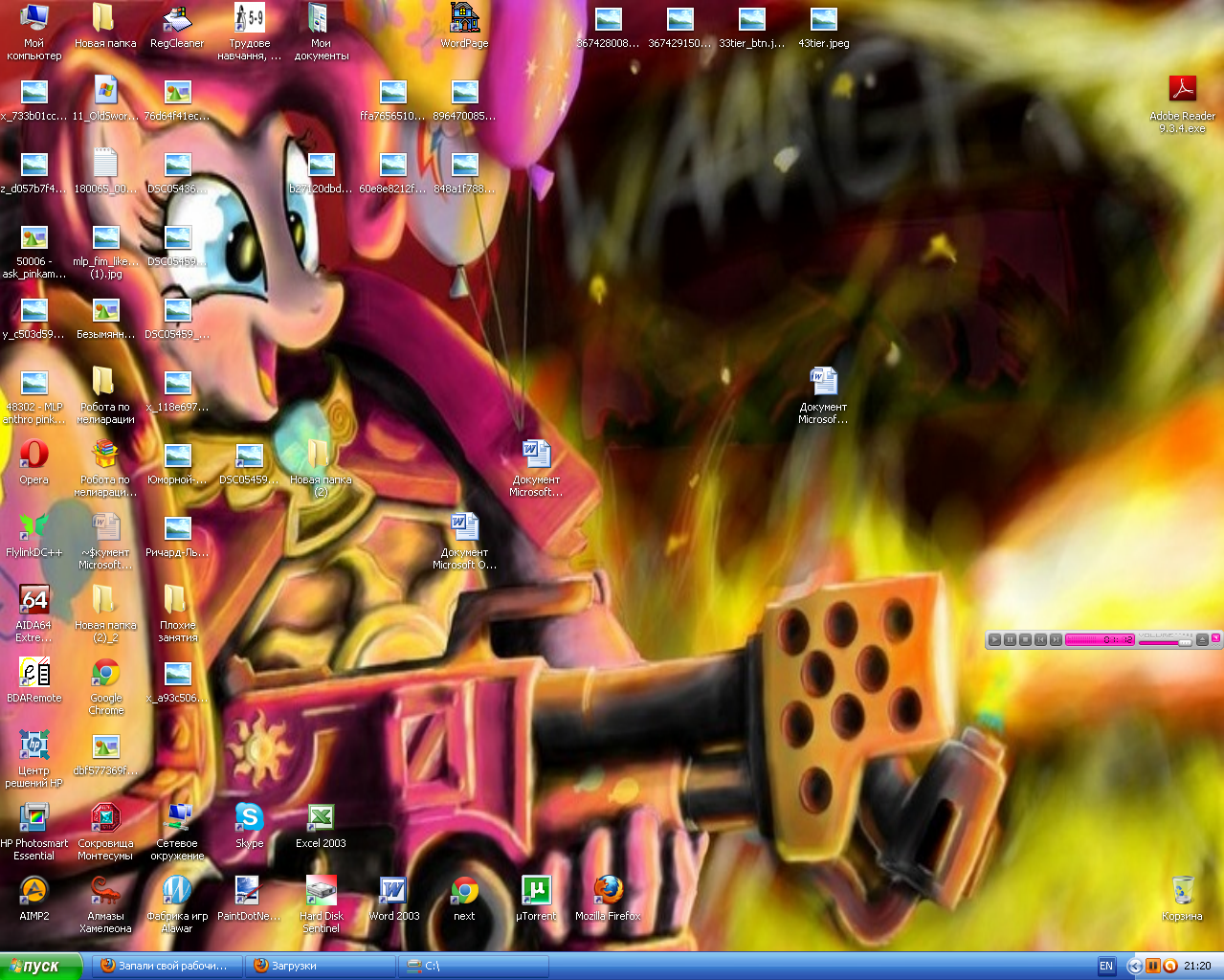Launch the PaintDotNet shortcut

tap(249, 899)
